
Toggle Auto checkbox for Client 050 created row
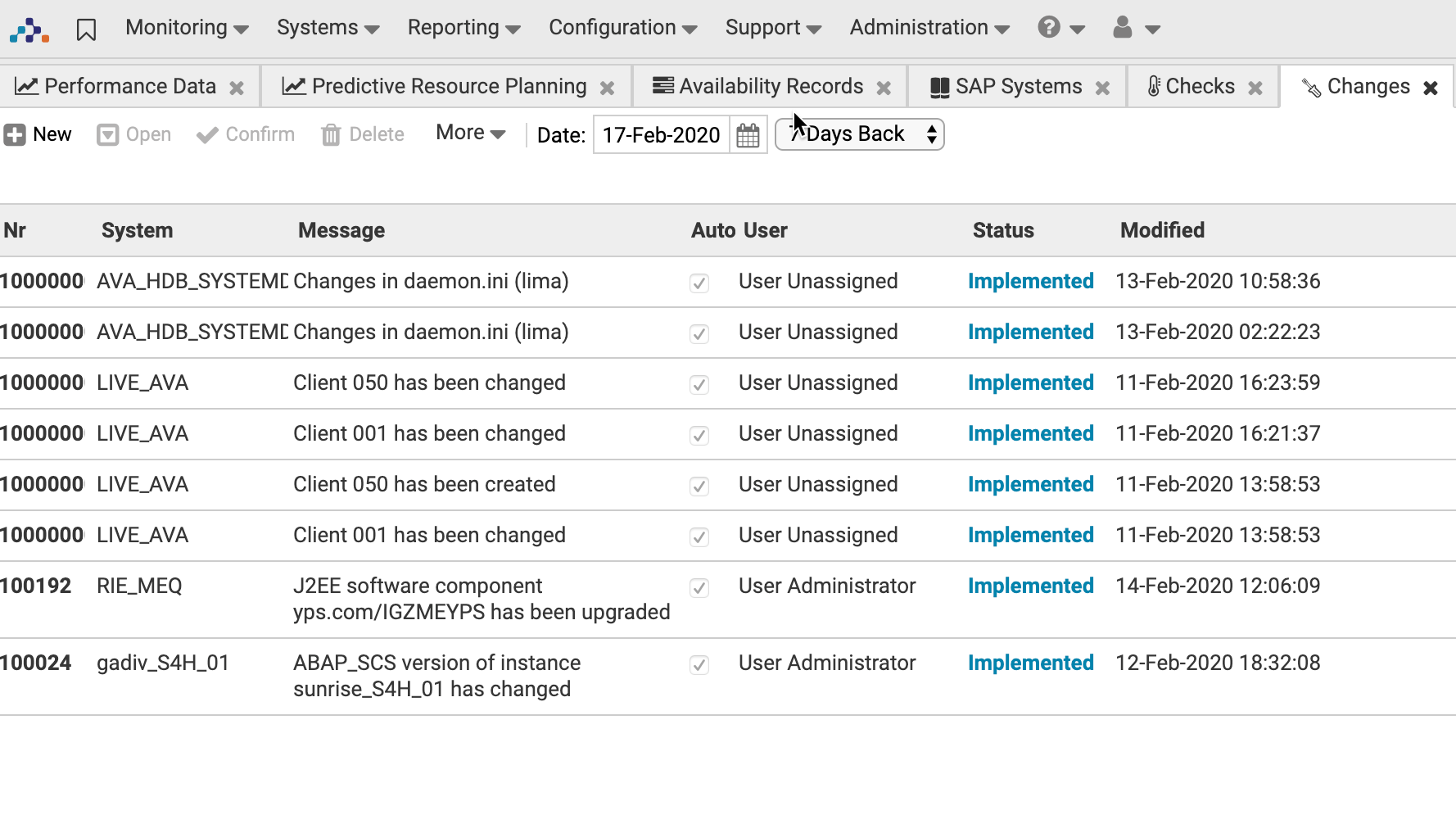[x=699, y=486]
